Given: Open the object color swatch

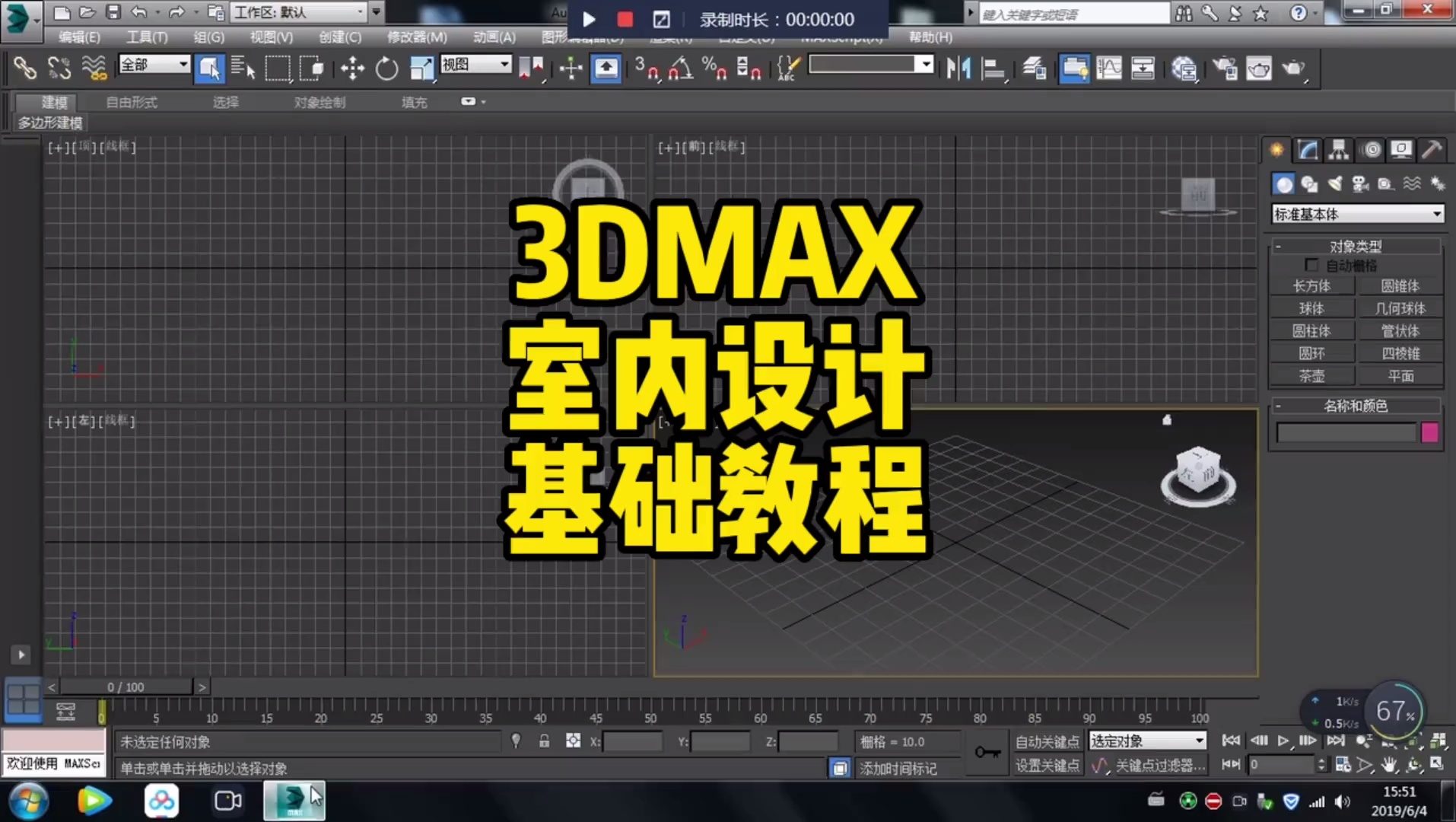Looking at the screenshot, I should 1430,433.
